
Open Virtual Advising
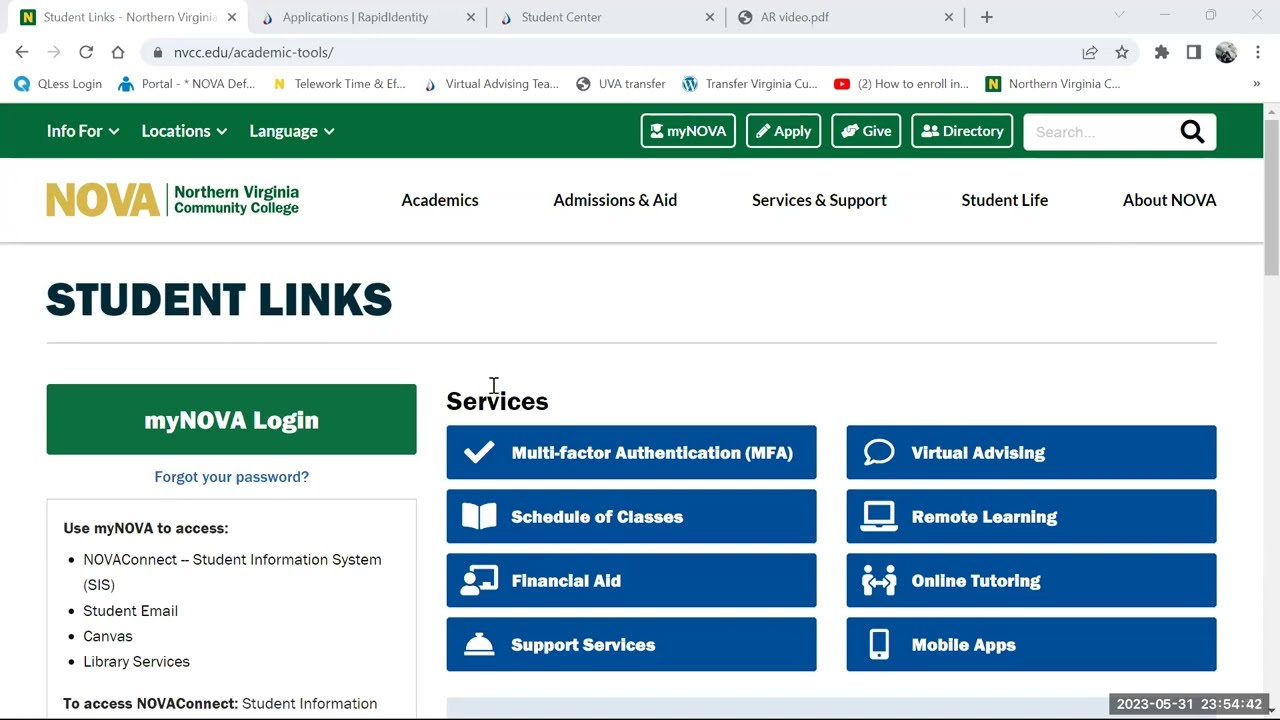[x=1031, y=452]
